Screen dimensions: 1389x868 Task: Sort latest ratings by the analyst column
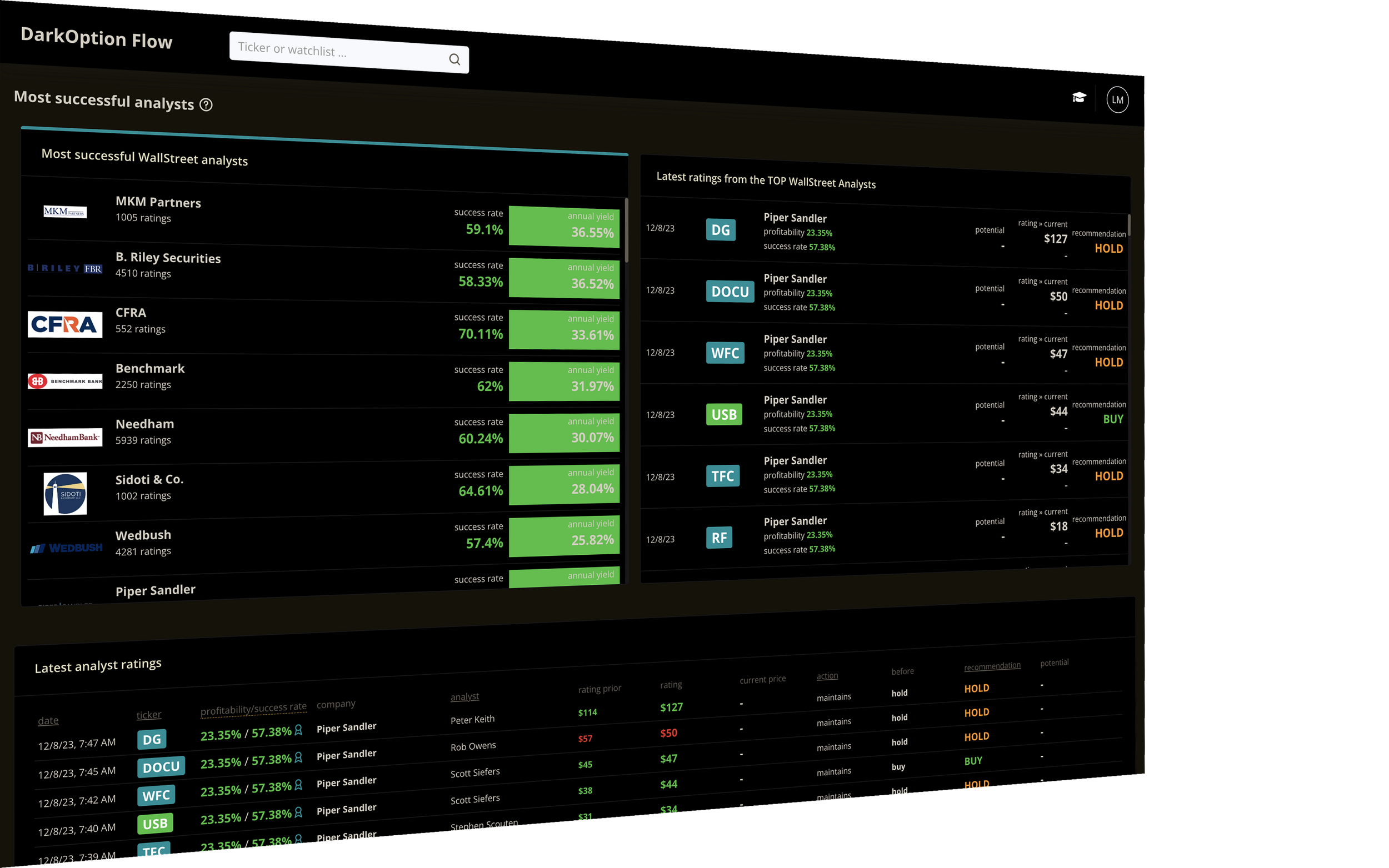[464, 696]
